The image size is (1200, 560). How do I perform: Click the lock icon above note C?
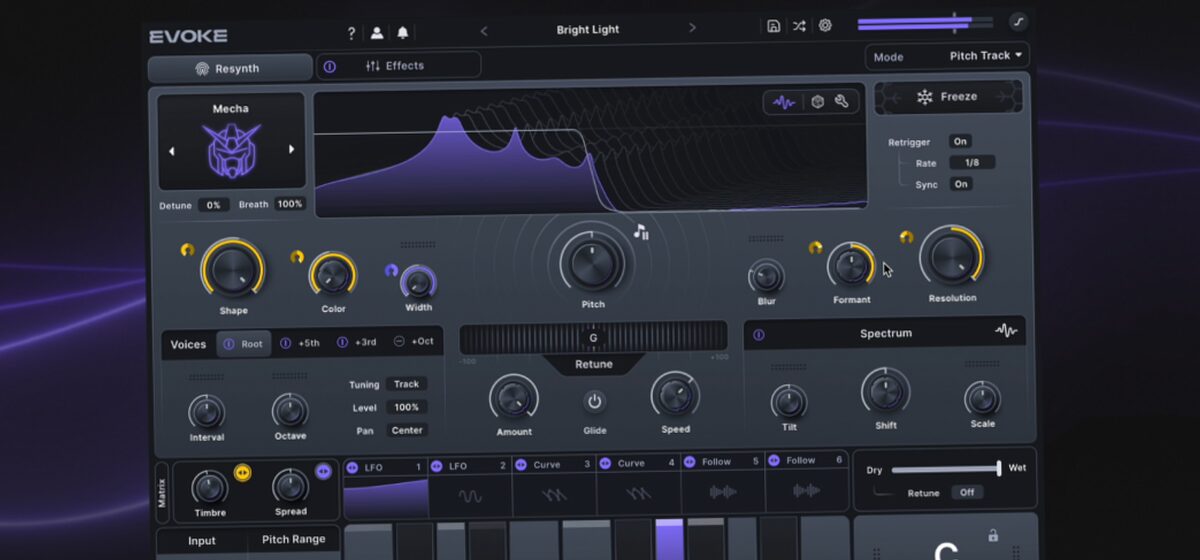click(x=993, y=535)
